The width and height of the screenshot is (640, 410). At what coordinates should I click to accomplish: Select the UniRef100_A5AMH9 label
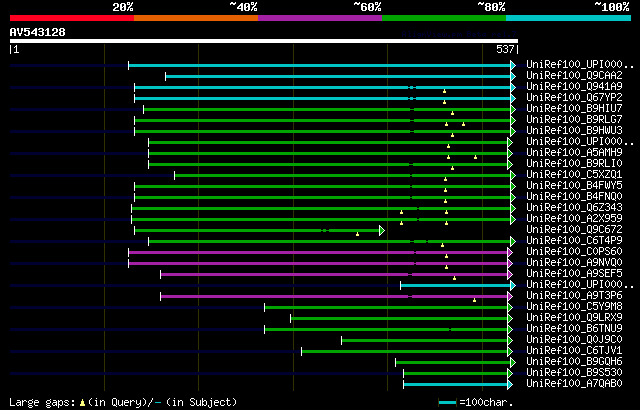pyautogui.click(x=574, y=153)
